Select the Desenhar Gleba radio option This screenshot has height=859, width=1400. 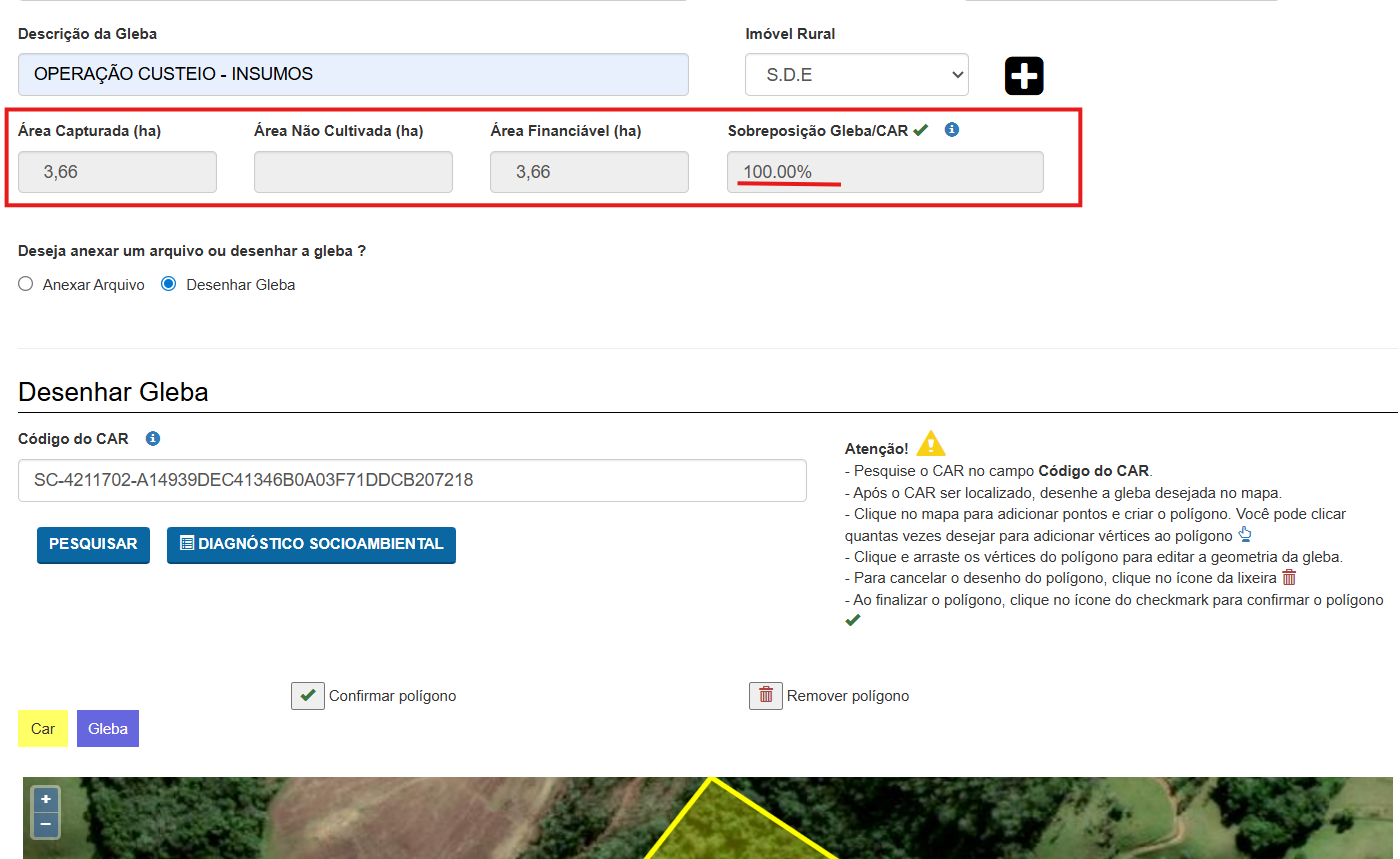click(x=169, y=285)
